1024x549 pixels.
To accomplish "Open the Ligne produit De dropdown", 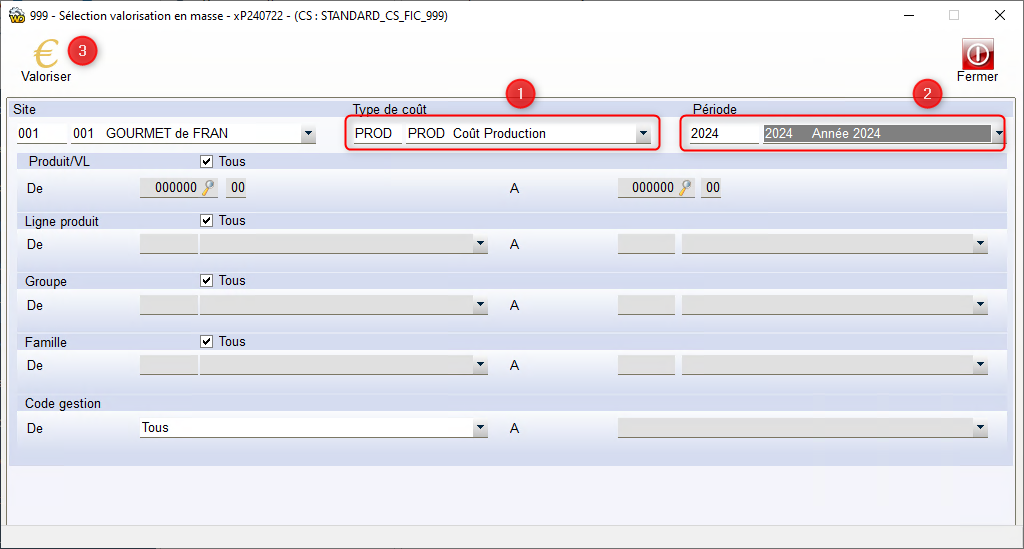I will coord(480,244).
